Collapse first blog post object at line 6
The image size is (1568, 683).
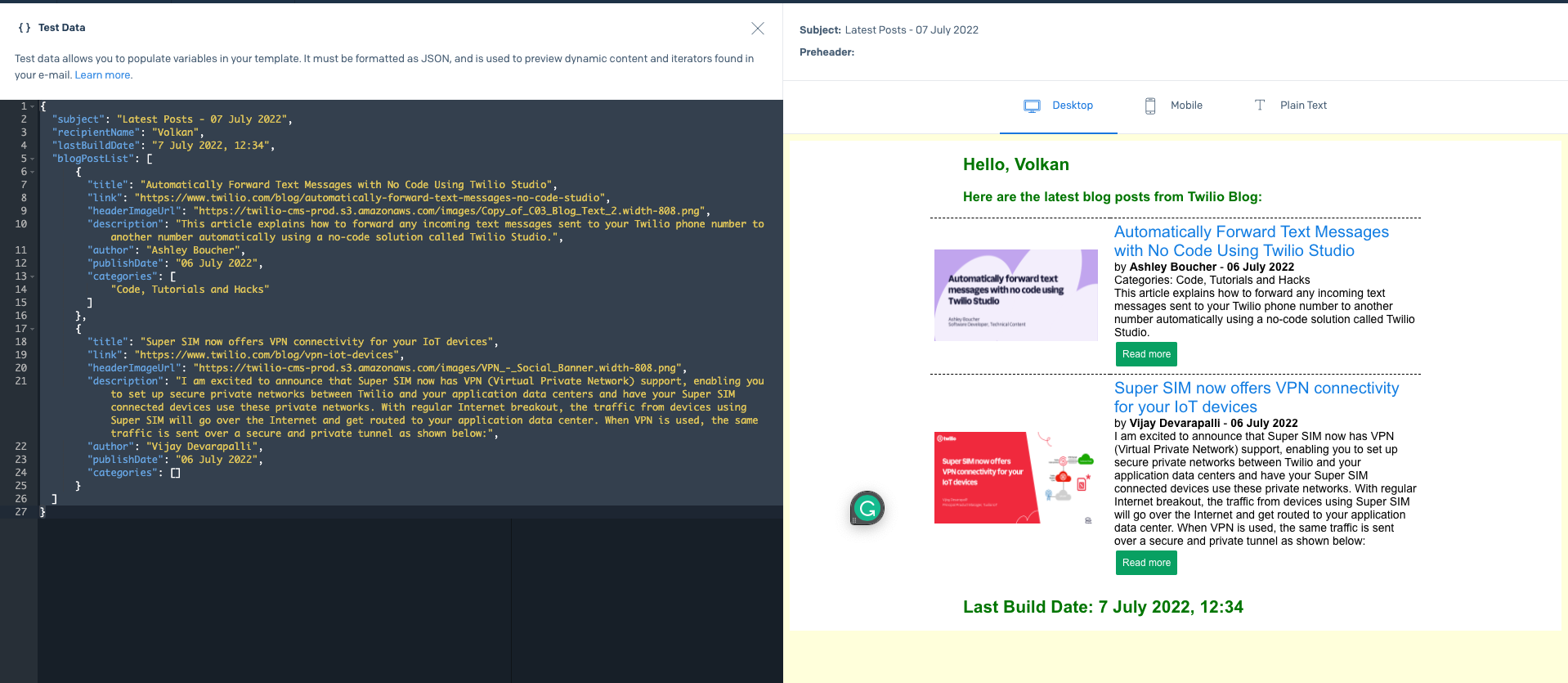(x=33, y=172)
